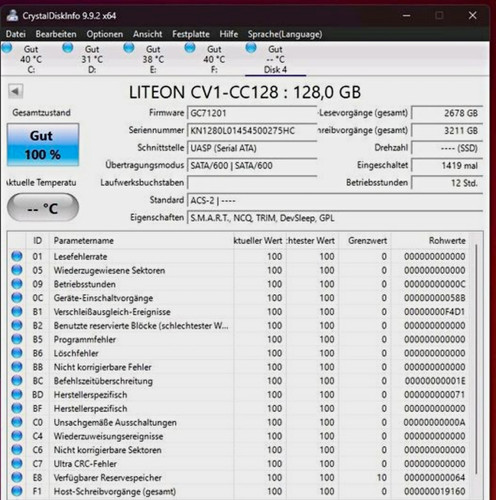
Task: Open the Bearbeiten menu
Action: point(56,34)
